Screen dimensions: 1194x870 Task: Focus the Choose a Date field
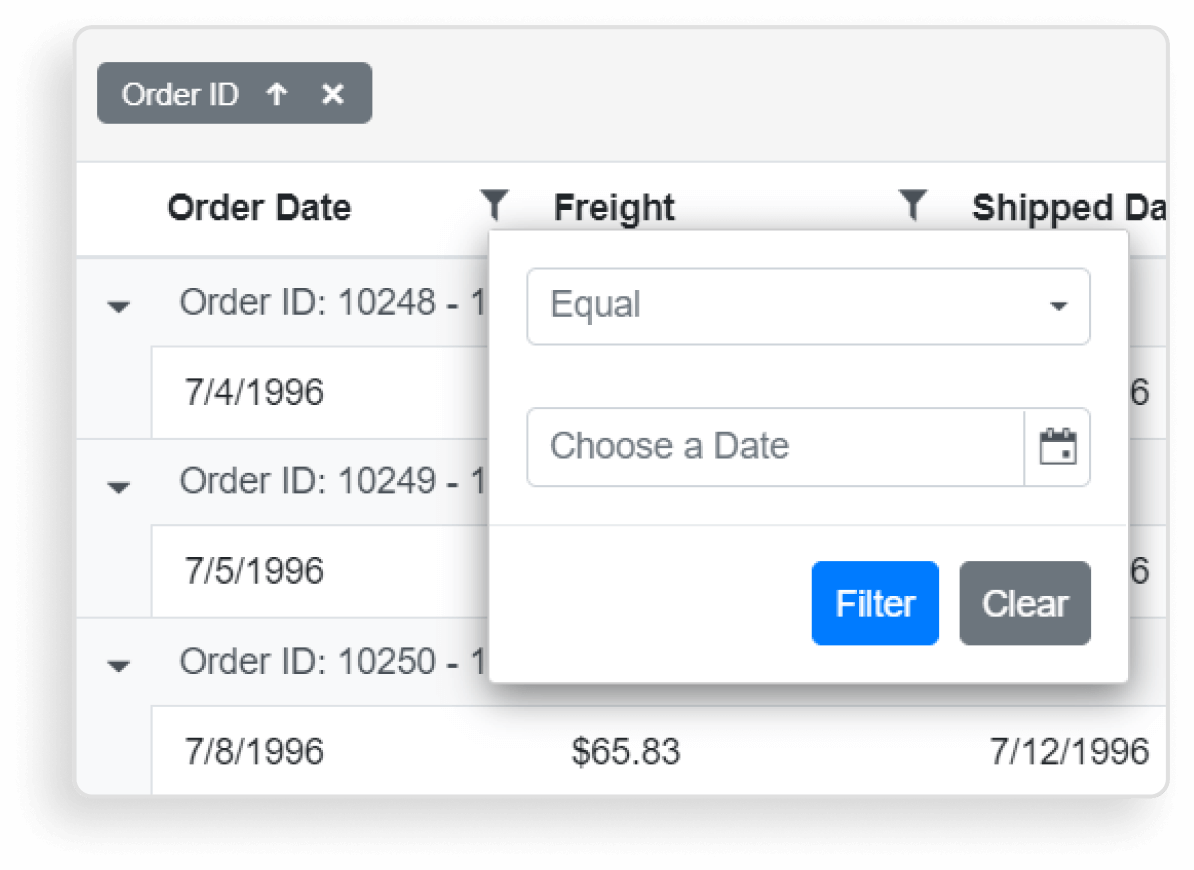point(775,447)
